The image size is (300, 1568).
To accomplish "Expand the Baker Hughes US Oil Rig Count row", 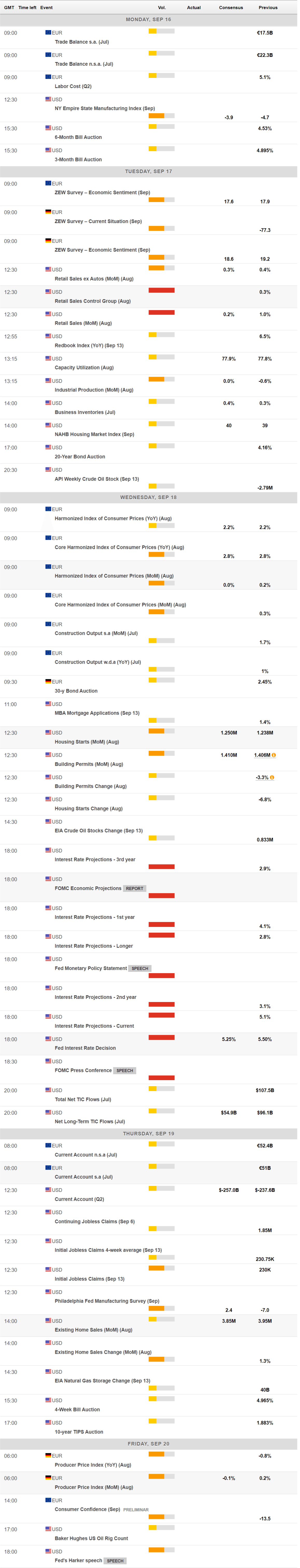I will pyautogui.click(x=91, y=1538).
